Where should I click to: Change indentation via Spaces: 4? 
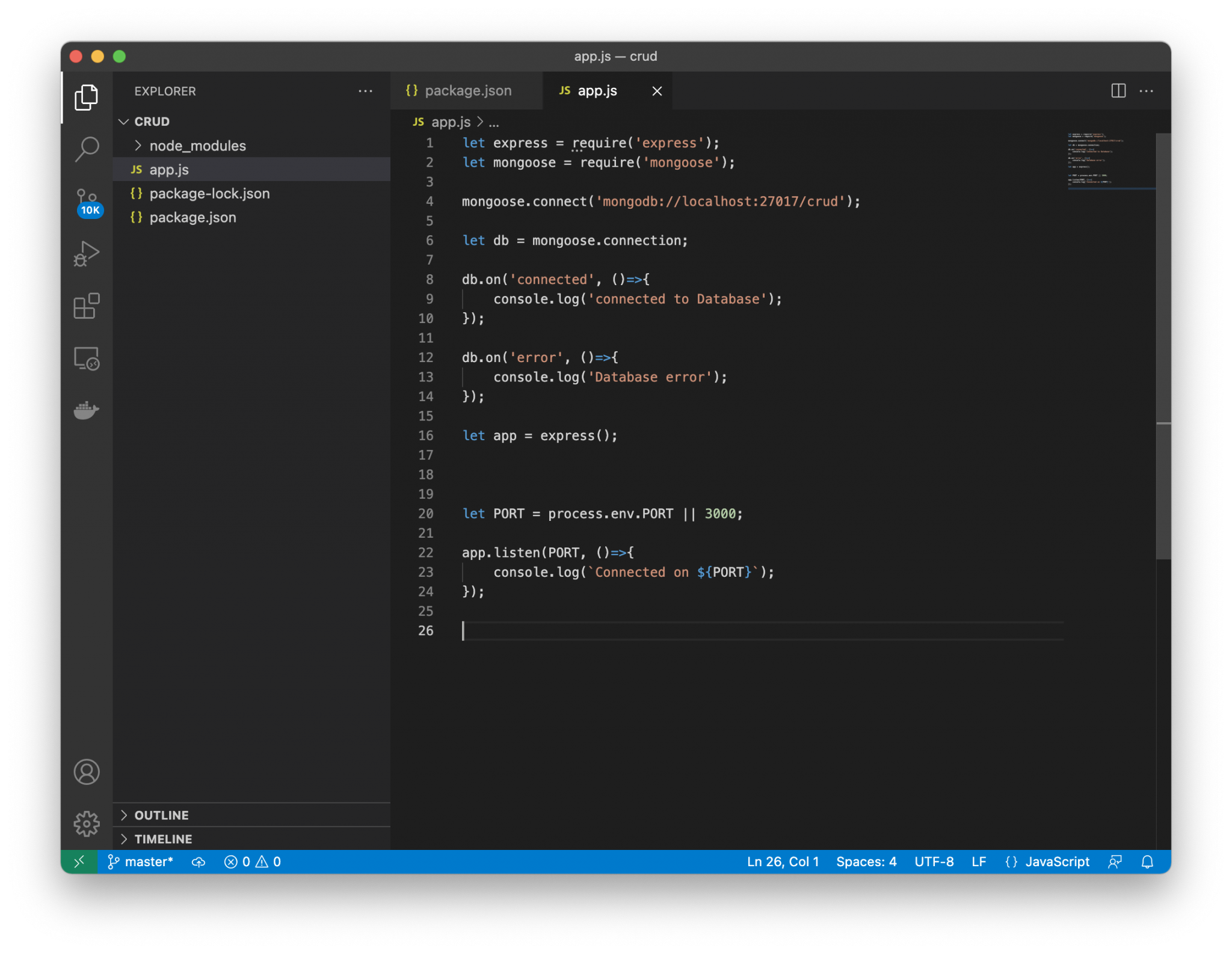coord(866,861)
